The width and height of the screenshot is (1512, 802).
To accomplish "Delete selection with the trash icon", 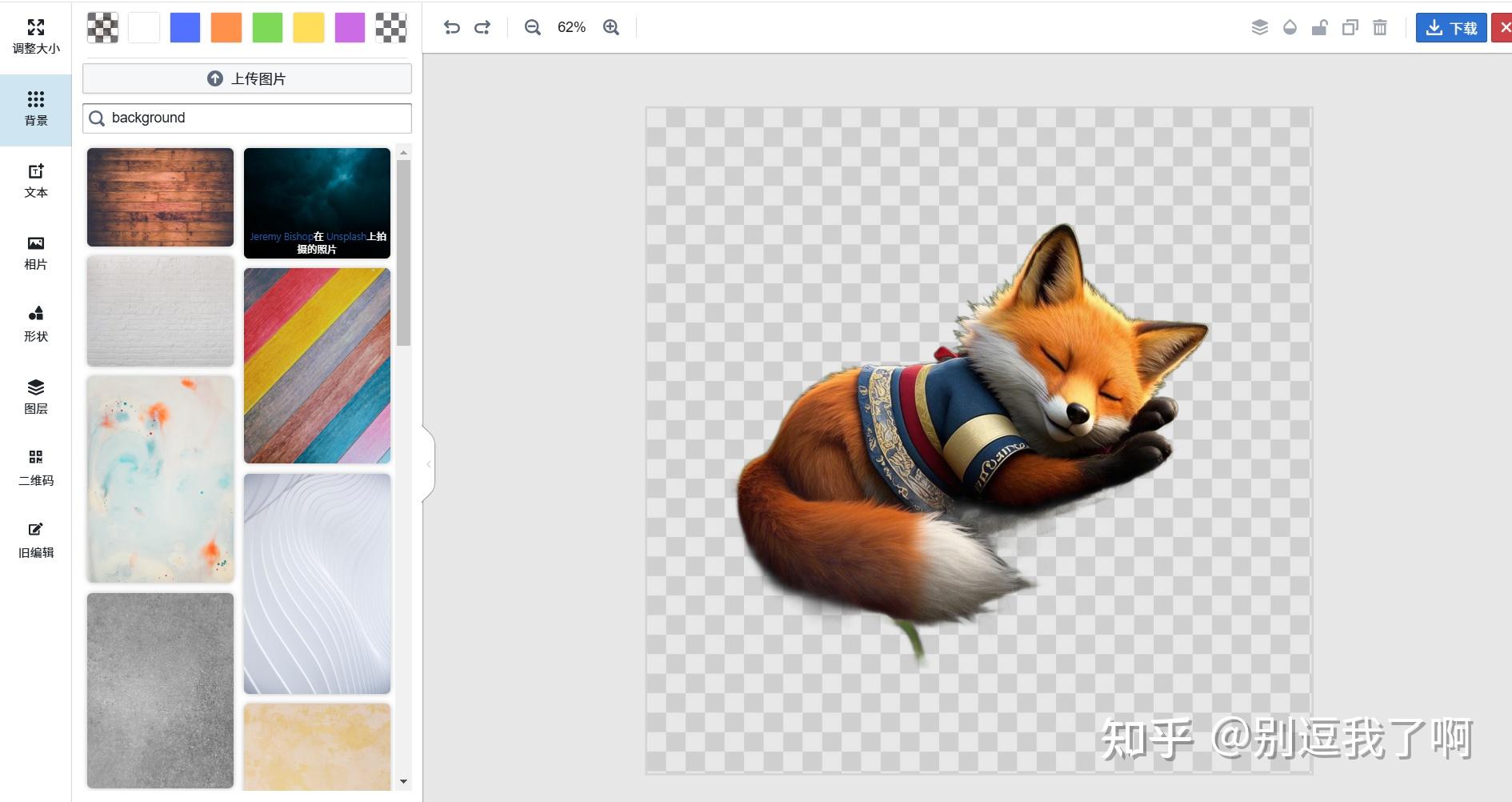I will (1380, 28).
